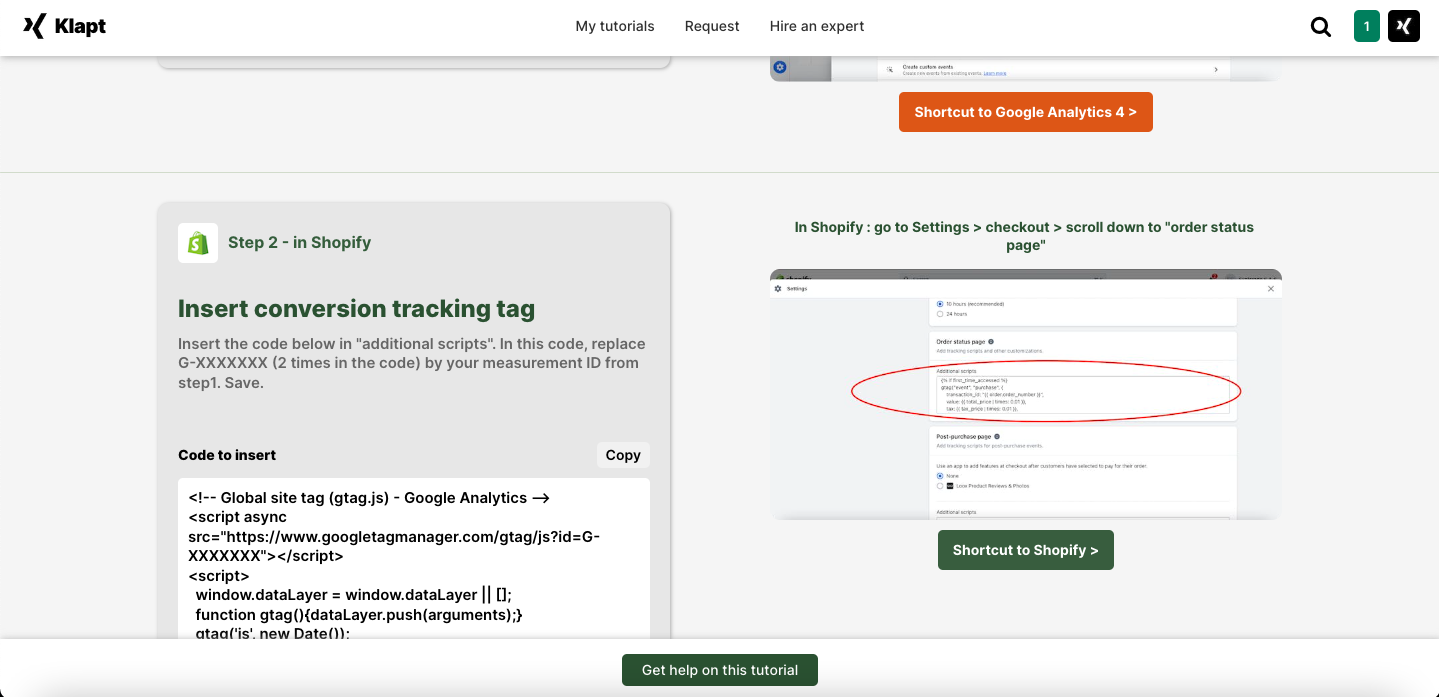
Task: Open the Request menu item
Action: [712, 26]
